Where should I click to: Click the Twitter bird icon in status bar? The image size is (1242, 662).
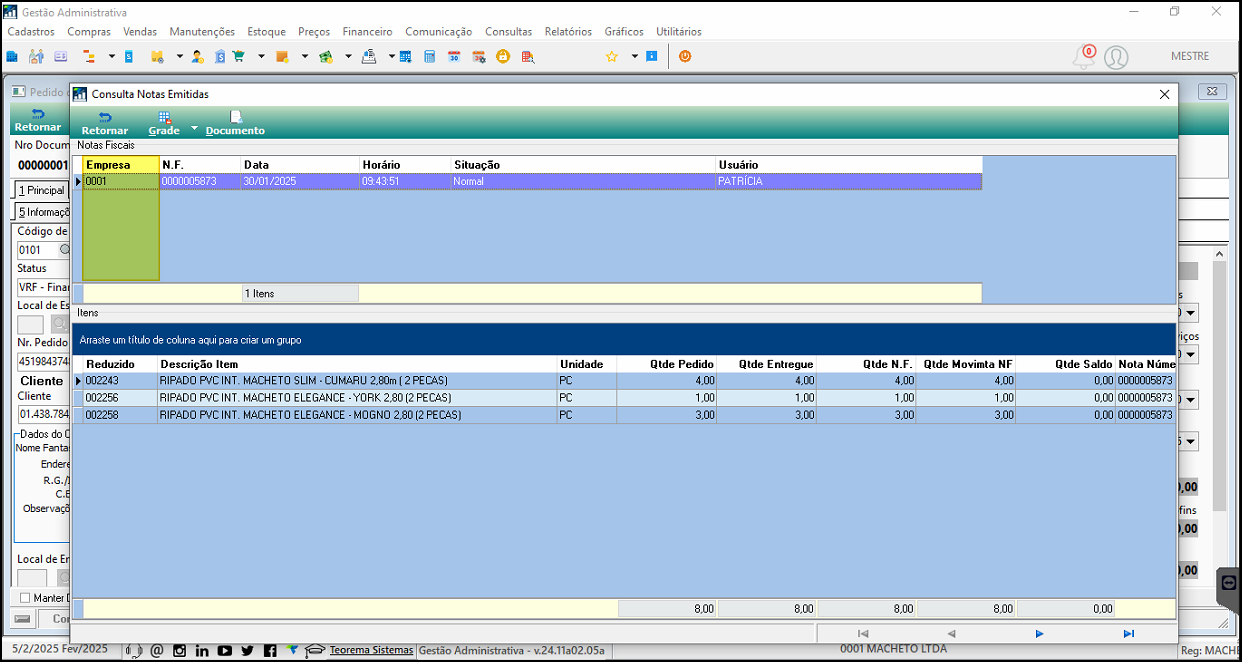(248, 651)
